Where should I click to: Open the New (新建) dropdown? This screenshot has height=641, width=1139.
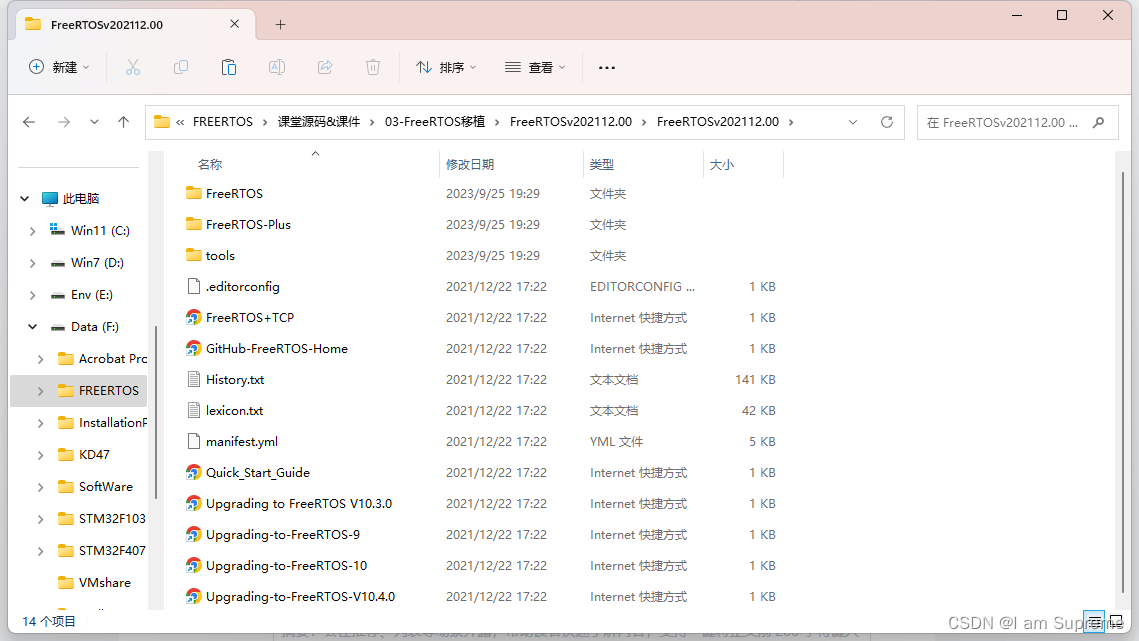pos(59,68)
